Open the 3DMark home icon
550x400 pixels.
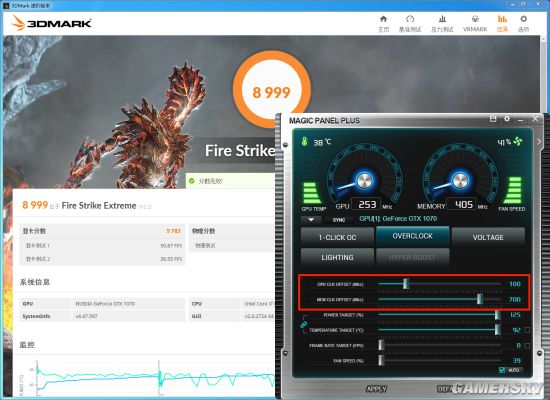[x=383, y=19]
